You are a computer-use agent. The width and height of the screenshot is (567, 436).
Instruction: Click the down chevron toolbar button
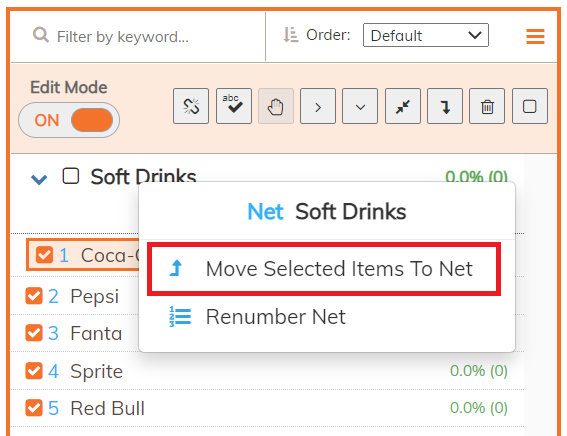point(360,106)
